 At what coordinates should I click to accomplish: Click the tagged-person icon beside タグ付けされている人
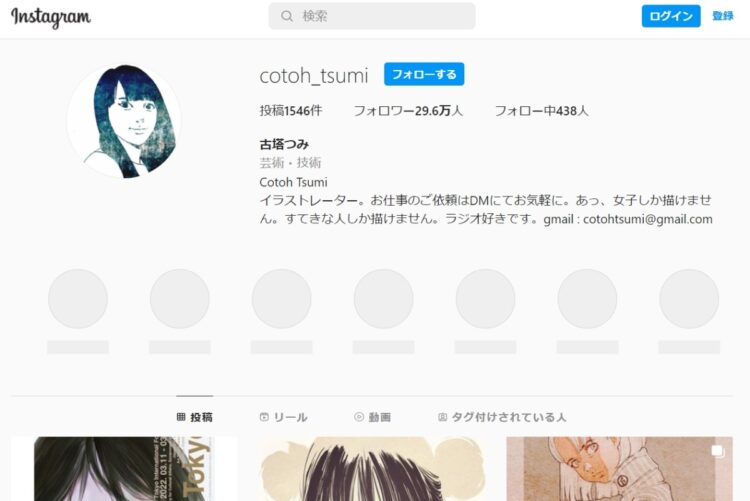[442, 417]
